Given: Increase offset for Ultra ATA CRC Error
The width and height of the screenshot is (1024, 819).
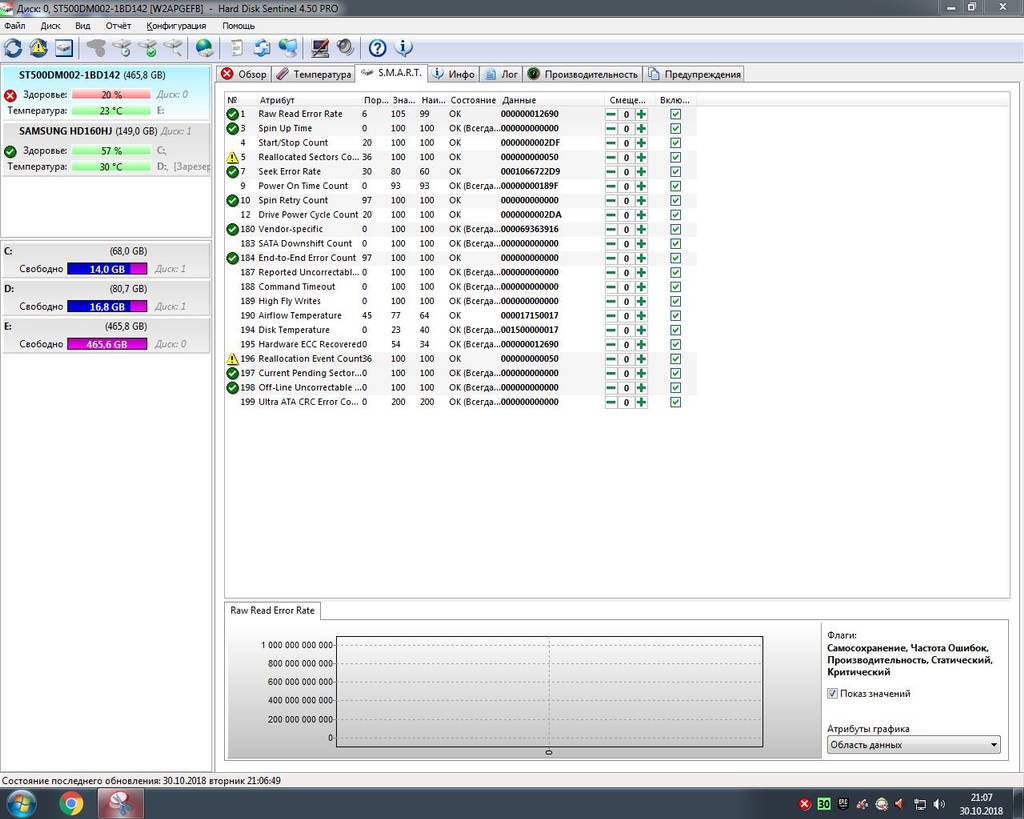Looking at the screenshot, I should (x=641, y=402).
